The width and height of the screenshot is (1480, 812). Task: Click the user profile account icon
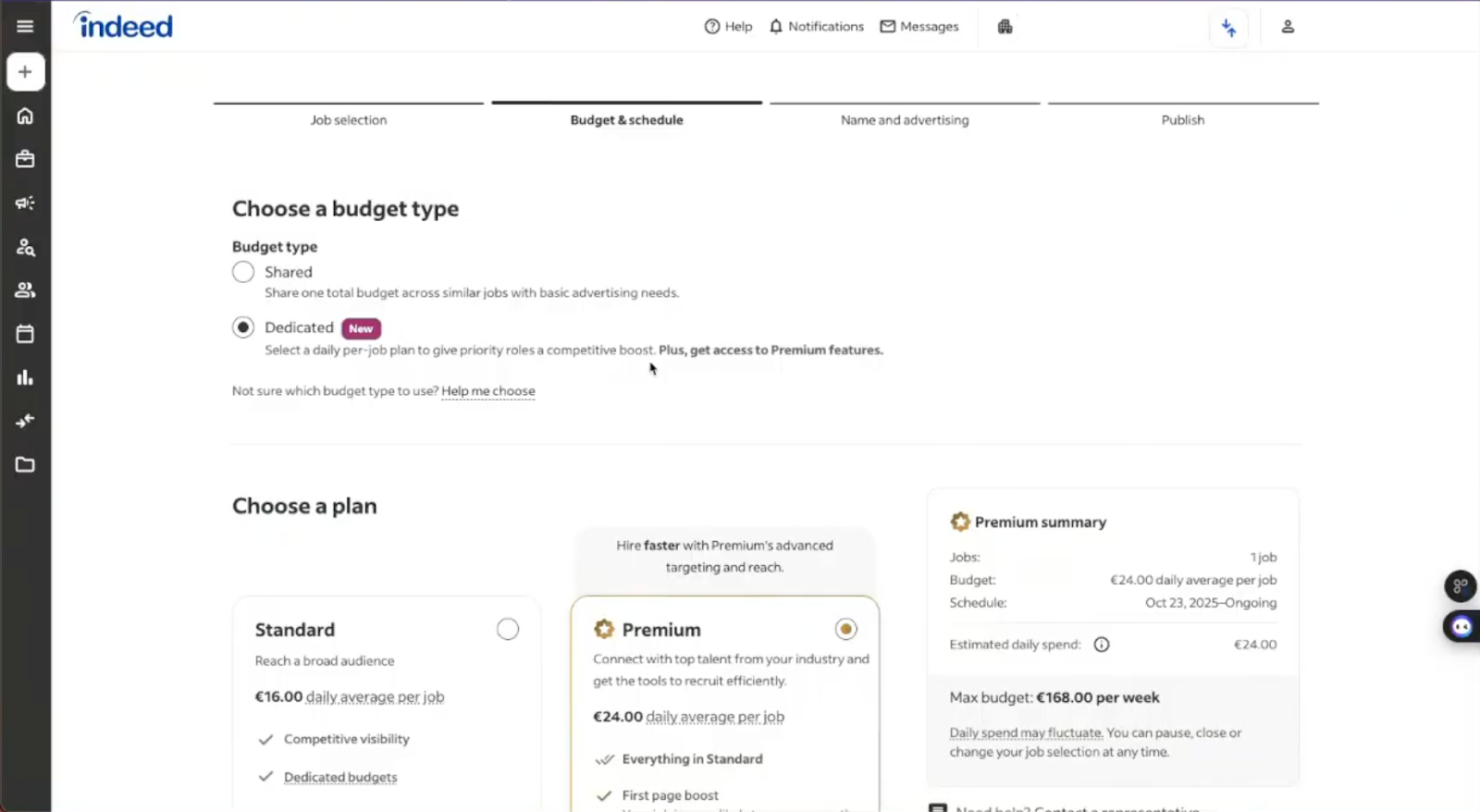(1287, 27)
